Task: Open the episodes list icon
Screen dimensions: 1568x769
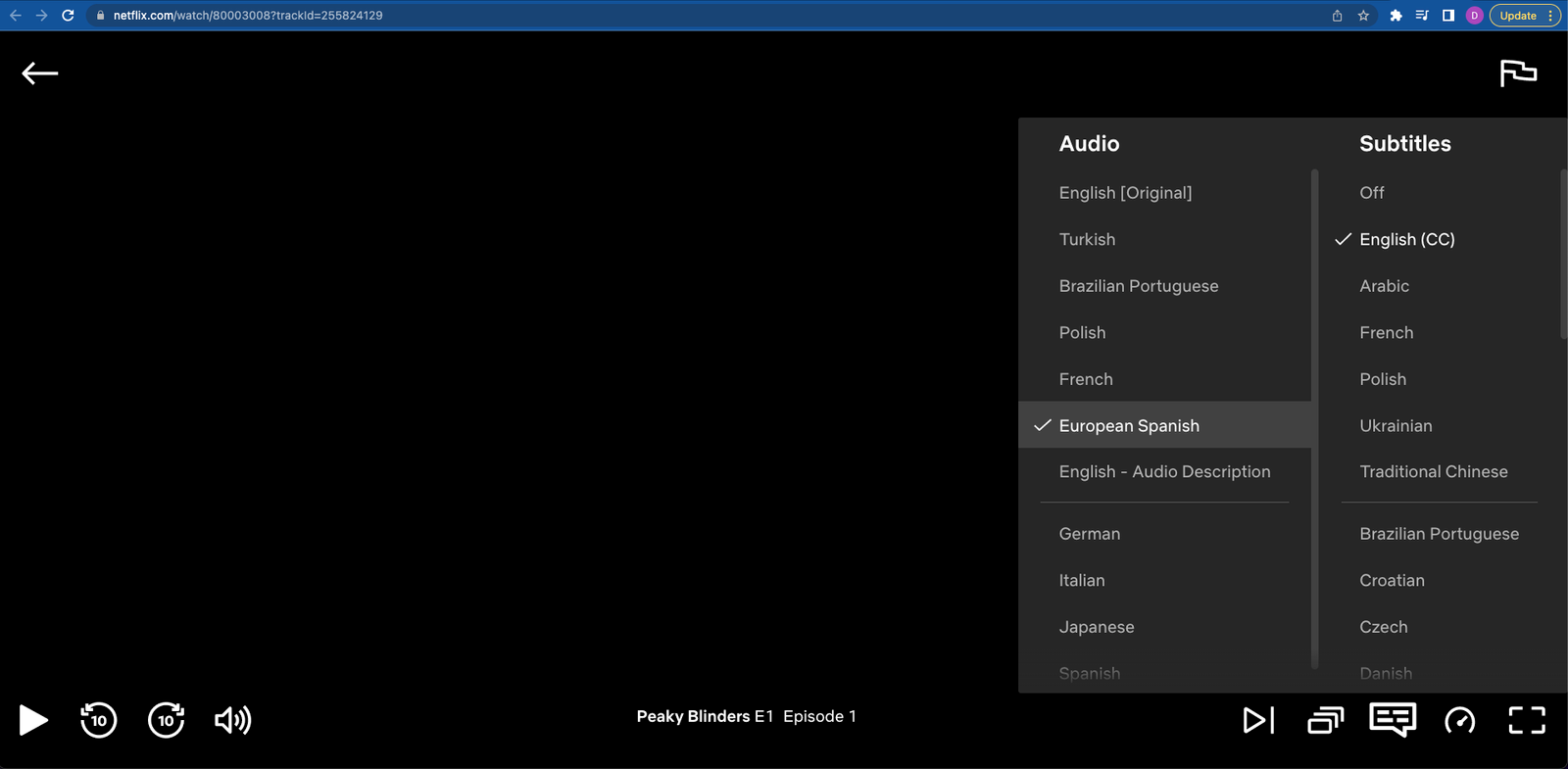Action: click(x=1325, y=720)
